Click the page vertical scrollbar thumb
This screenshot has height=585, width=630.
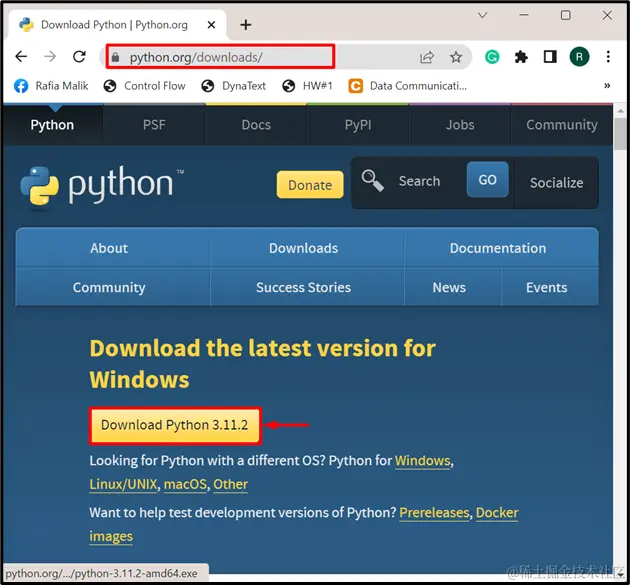621,134
